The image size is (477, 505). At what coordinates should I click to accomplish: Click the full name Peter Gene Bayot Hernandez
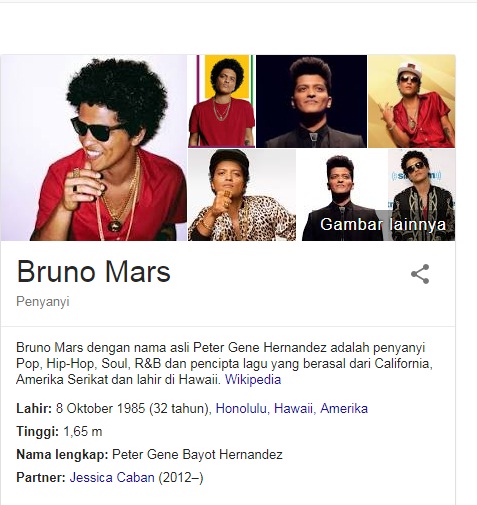click(x=197, y=454)
